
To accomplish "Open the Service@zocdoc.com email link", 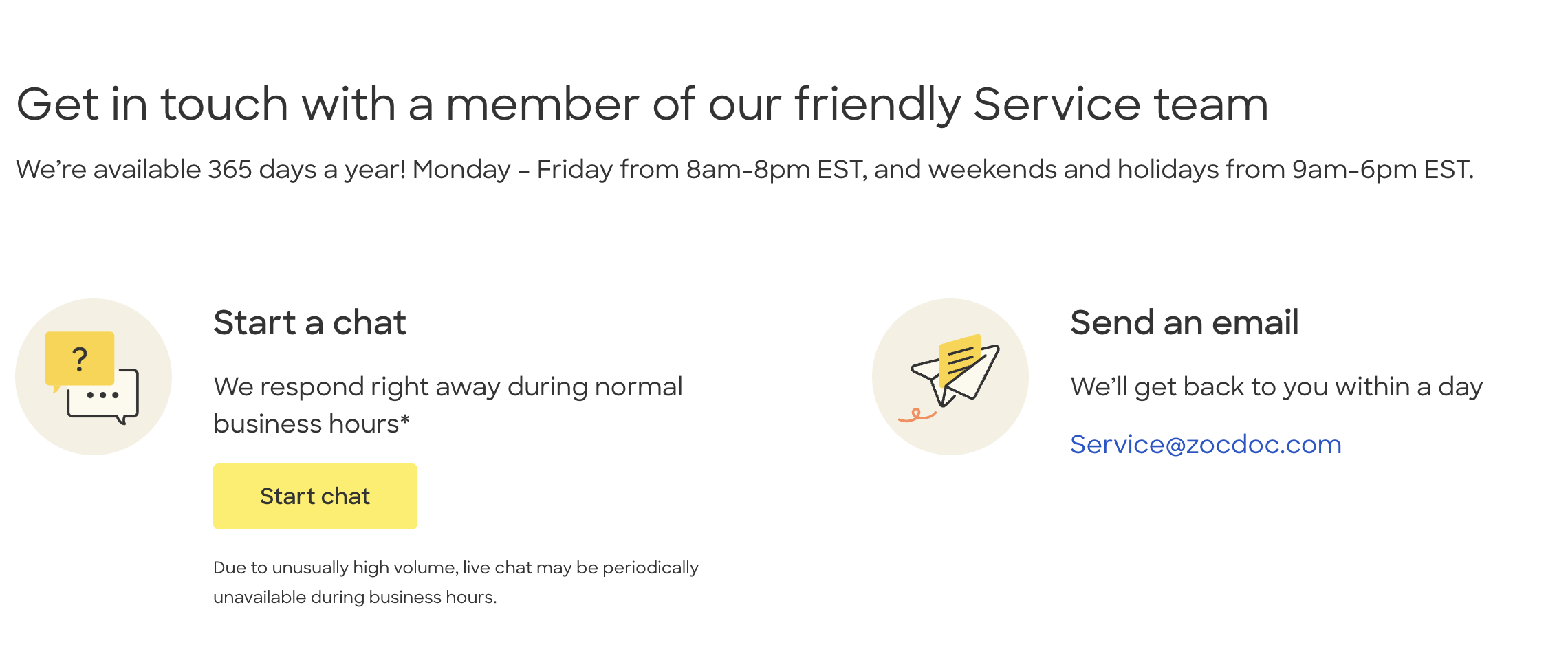I will pyautogui.click(x=1206, y=445).
